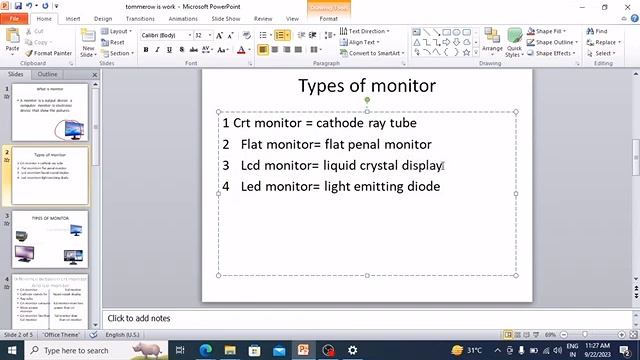Click Reset in the Slides group

pos(113,42)
